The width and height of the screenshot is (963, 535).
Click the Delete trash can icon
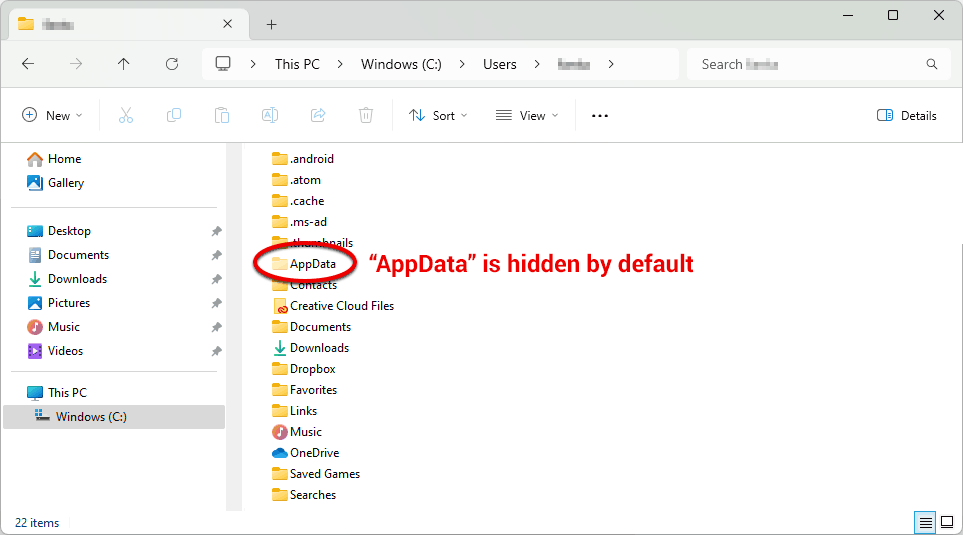click(366, 116)
